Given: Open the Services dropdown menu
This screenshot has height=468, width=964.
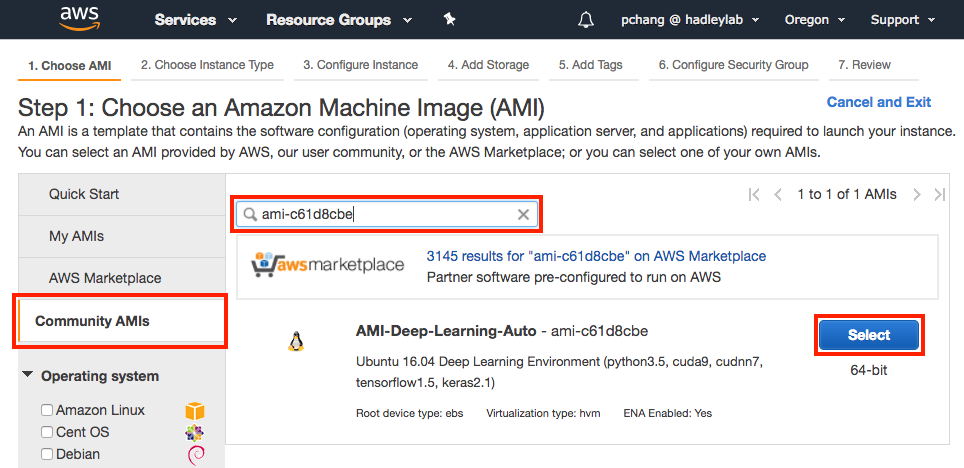Looking at the screenshot, I should point(196,20).
